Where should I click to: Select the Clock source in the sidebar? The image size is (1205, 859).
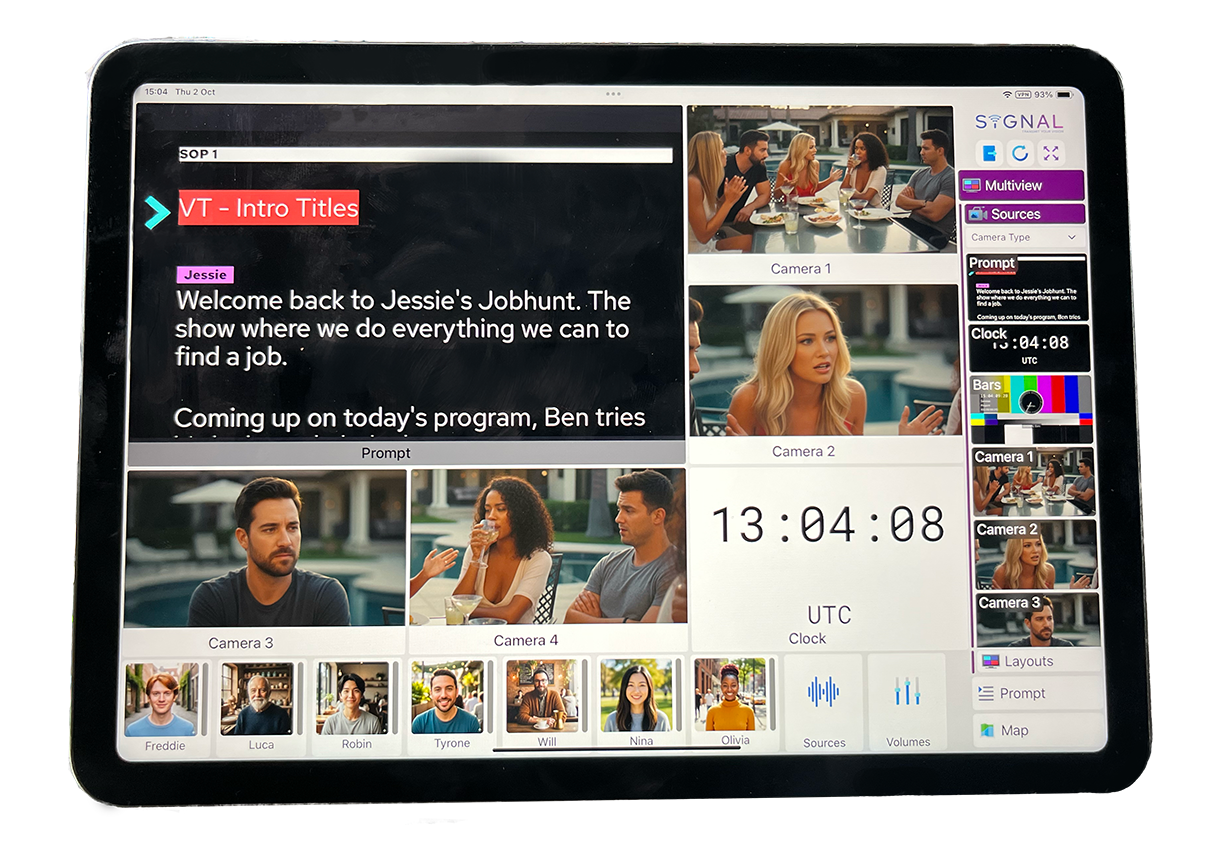click(x=1031, y=345)
